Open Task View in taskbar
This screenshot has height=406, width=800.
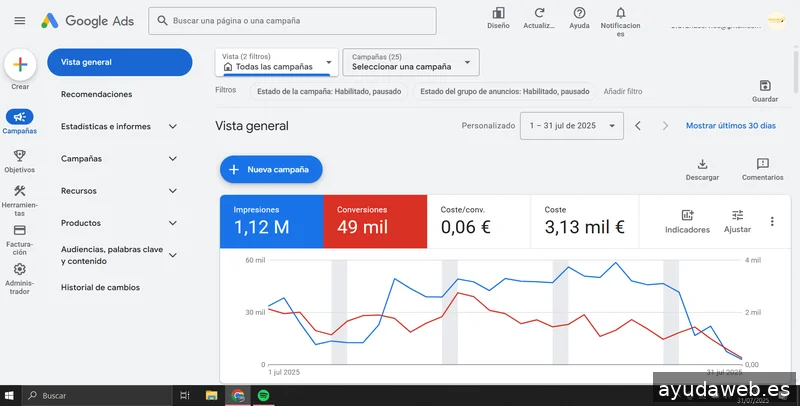(x=185, y=395)
